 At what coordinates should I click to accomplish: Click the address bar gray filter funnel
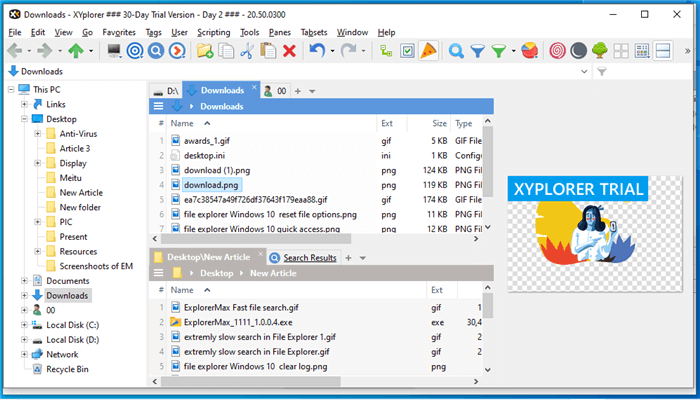click(x=602, y=71)
